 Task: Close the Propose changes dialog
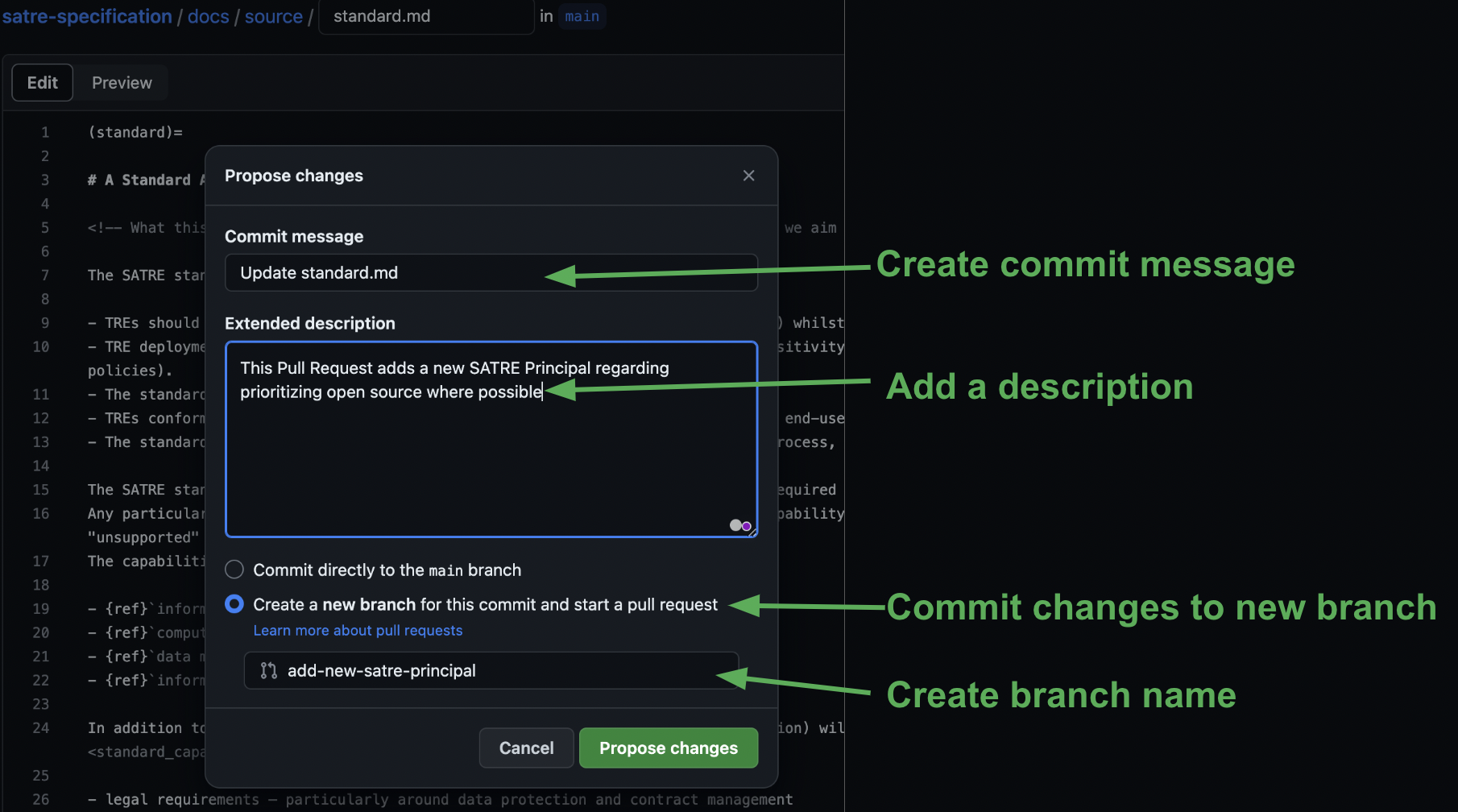coord(748,176)
